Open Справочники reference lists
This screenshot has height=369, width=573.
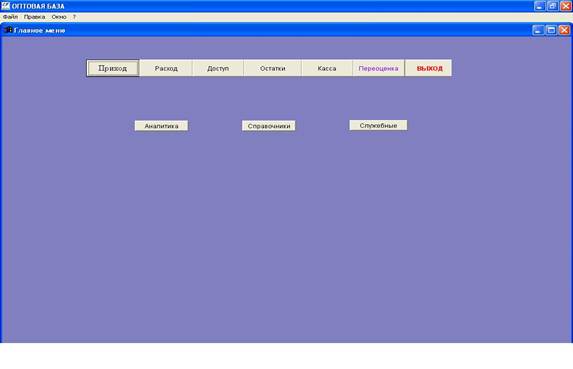click(x=269, y=126)
